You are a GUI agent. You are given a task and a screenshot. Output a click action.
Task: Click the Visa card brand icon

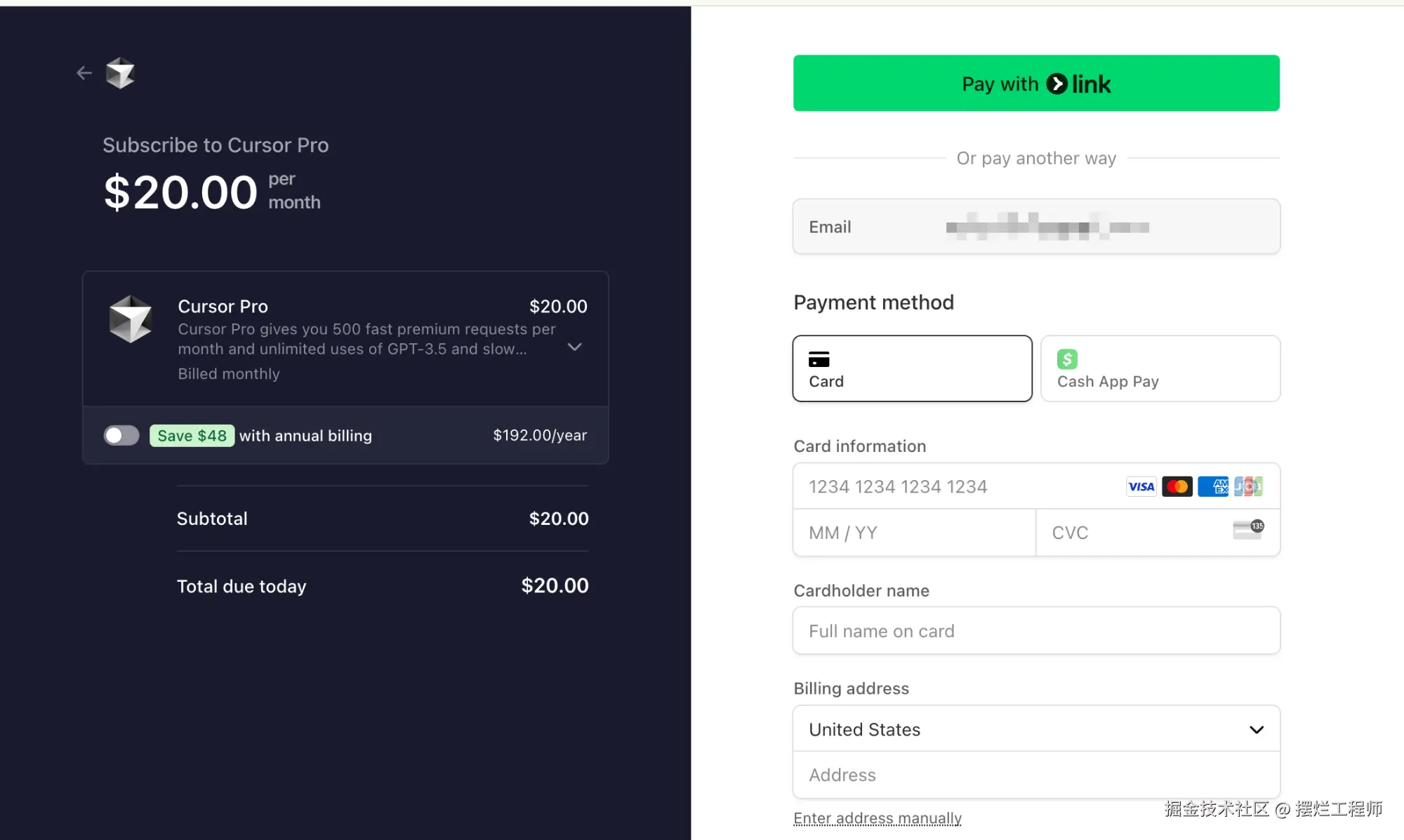(1141, 486)
